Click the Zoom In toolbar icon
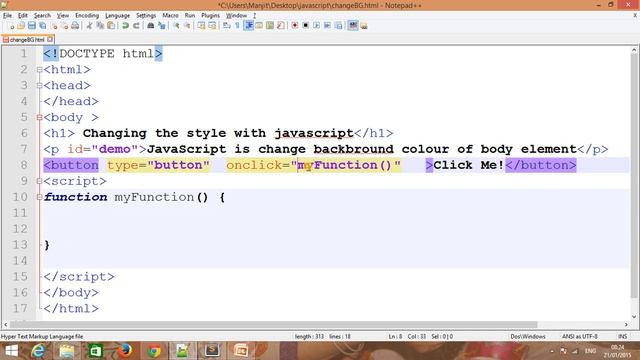The height and width of the screenshot is (360, 640). tap(177, 26)
